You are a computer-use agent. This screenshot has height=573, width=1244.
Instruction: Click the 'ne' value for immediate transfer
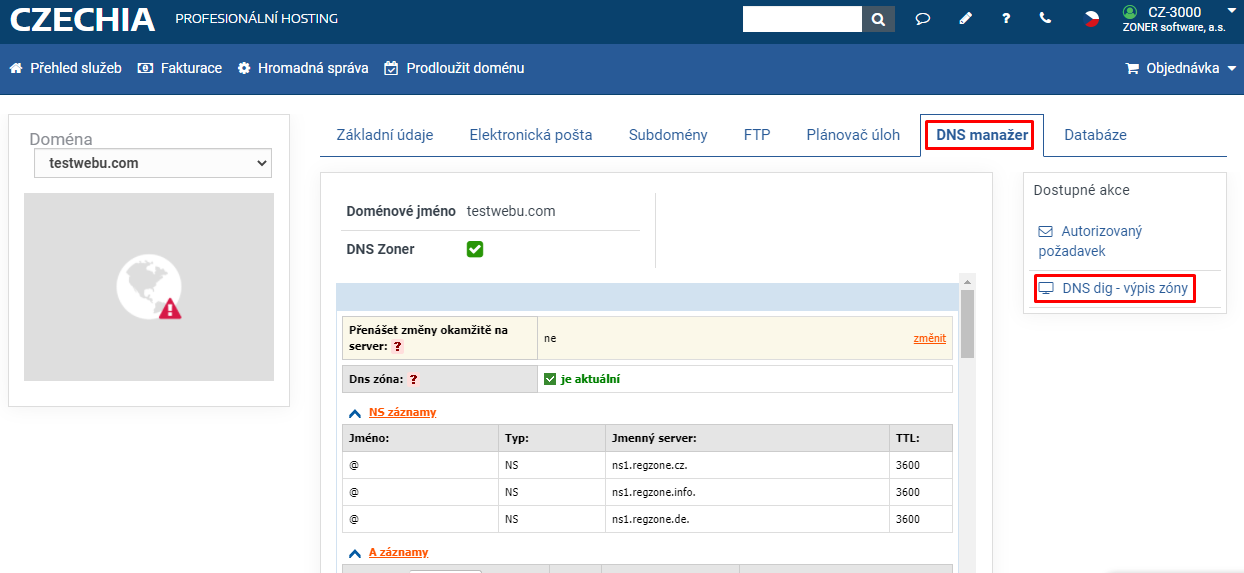click(x=550, y=339)
